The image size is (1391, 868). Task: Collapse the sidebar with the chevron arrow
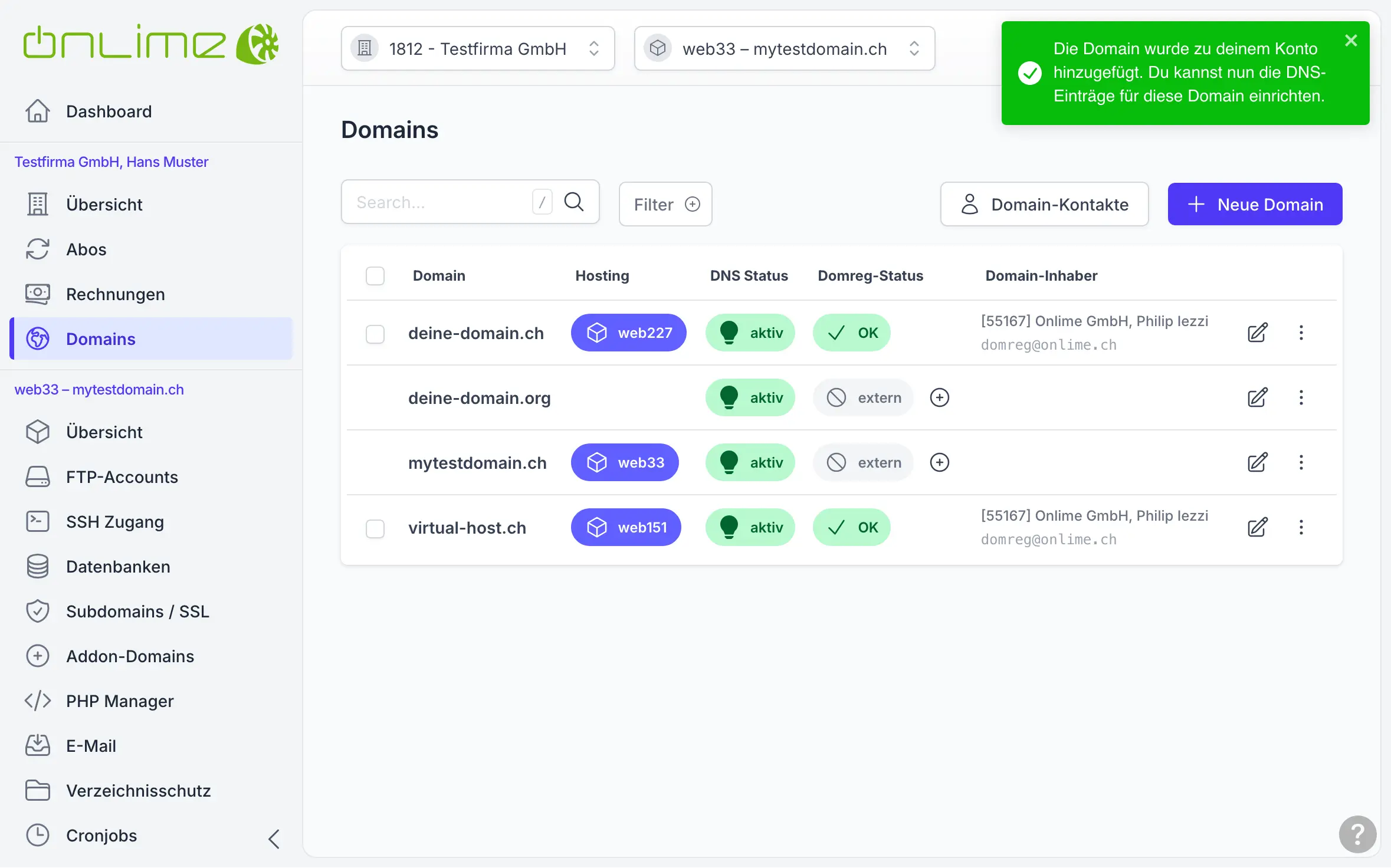tap(274, 839)
